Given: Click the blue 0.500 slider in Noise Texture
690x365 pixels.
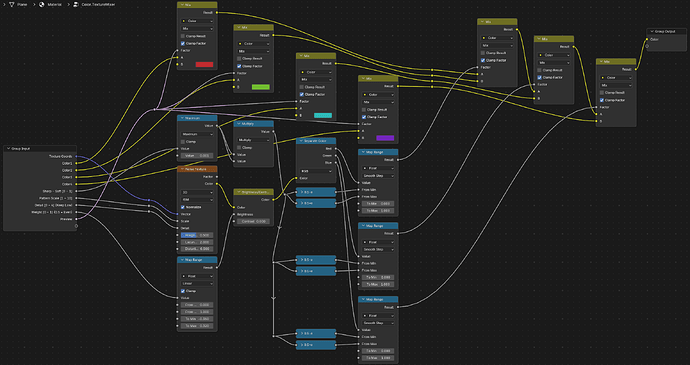Looking at the screenshot, I should pos(197,235).
